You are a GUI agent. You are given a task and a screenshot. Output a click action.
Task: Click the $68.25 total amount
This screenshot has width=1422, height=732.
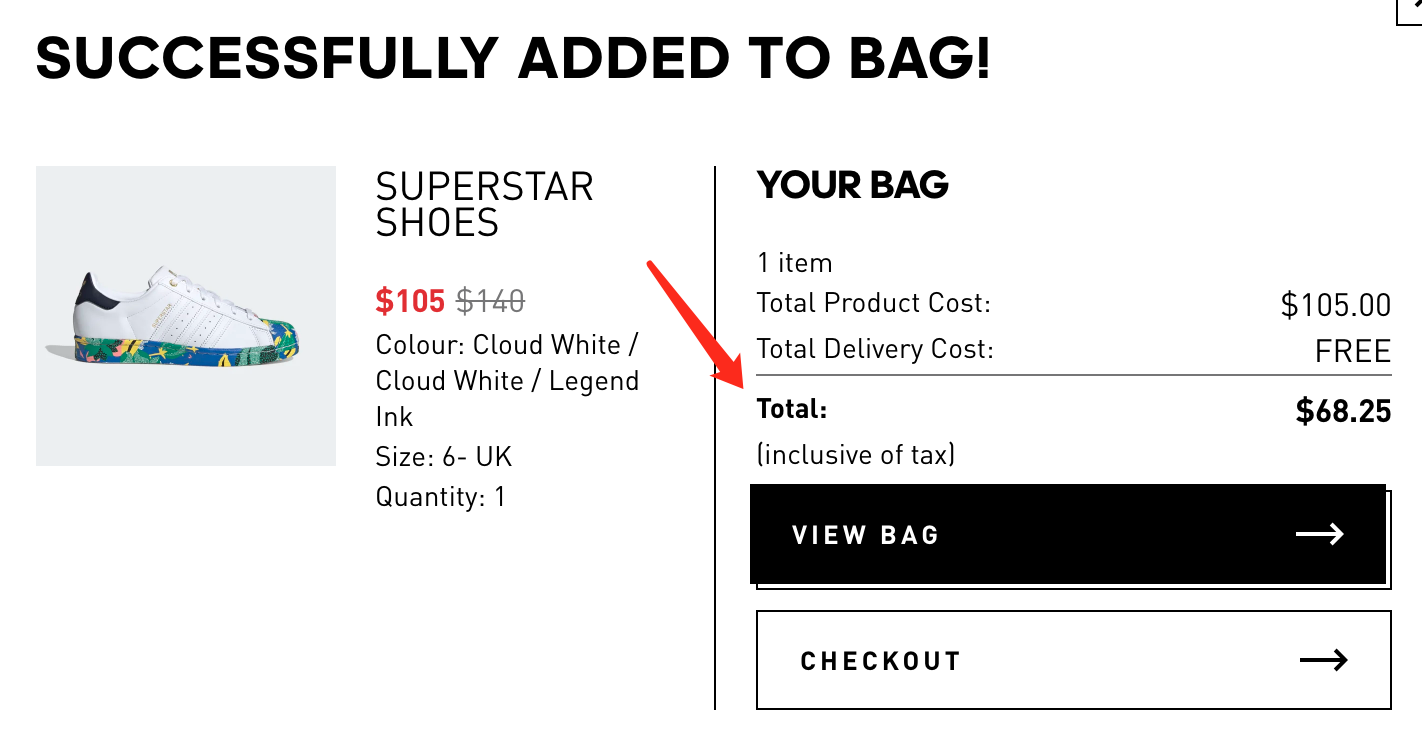coord(1342,410)
